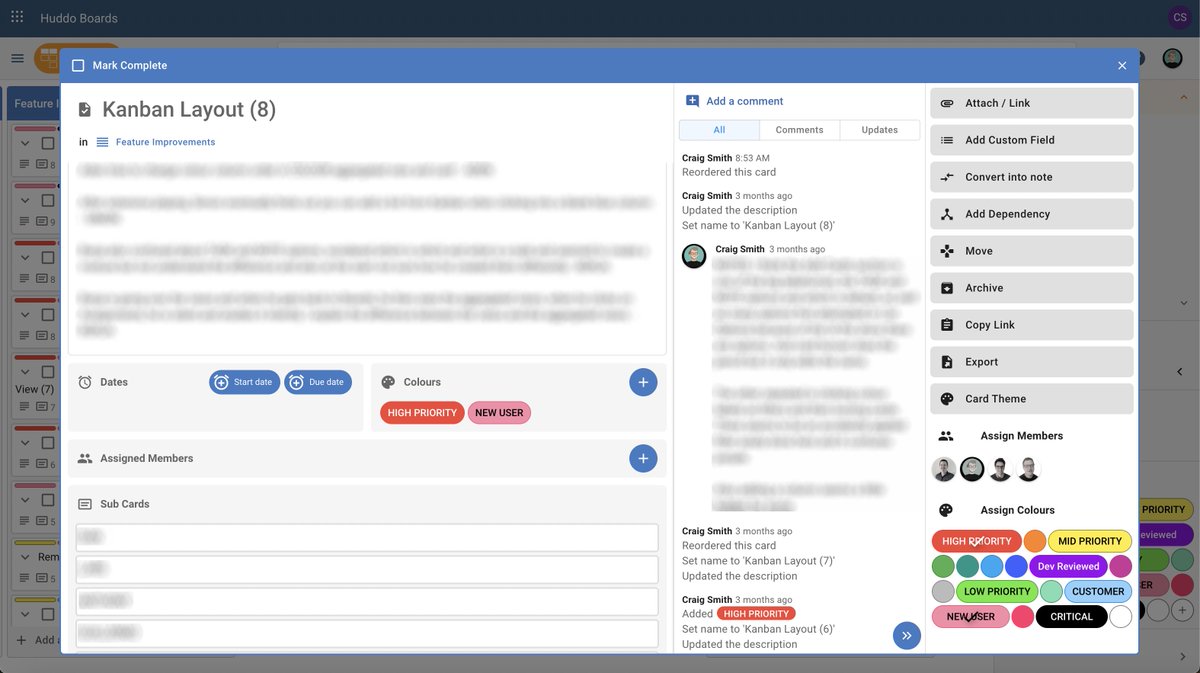Open the hamburger menu behind the card dialog
This screenshot has height=673, width=1200.
(x=17, y=58)
